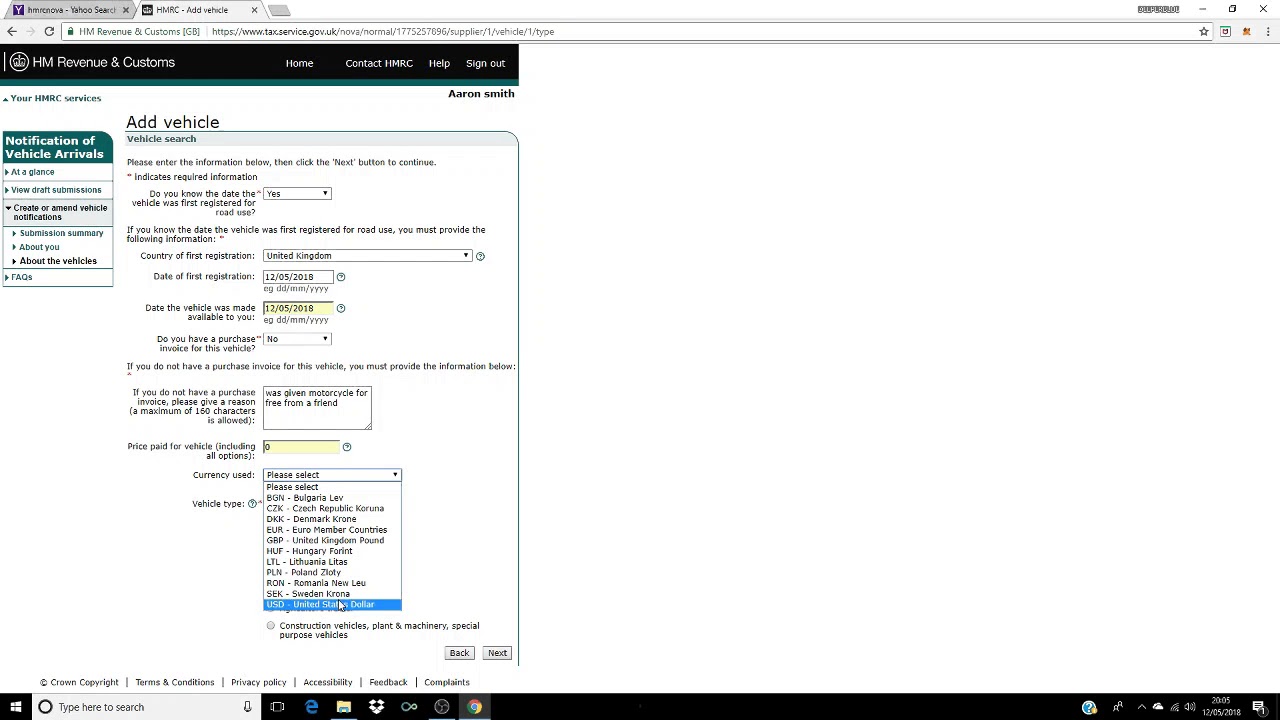The height and width of the screenshot is (720, 1280).
Task: Choose DKK - Denmark Krone option
Action: pyautogui.click(x=332, y=519)
